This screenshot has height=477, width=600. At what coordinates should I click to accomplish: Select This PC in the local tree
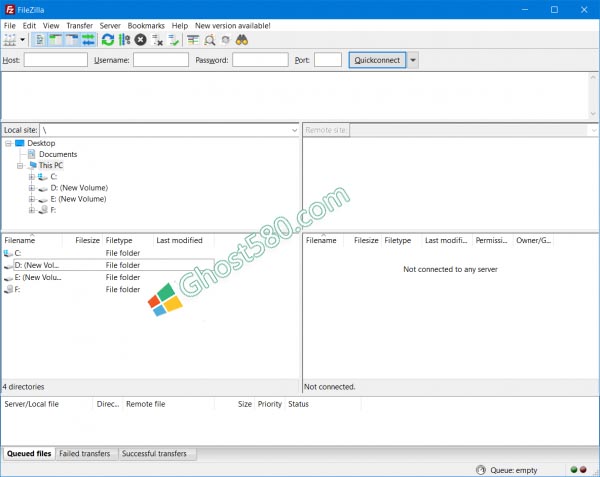pyautogui.click(x=51, y=165)
